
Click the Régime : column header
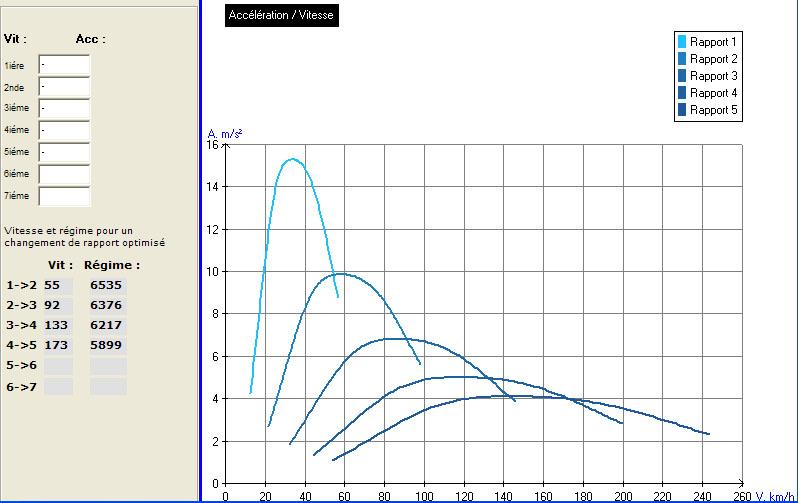[112, 265]
